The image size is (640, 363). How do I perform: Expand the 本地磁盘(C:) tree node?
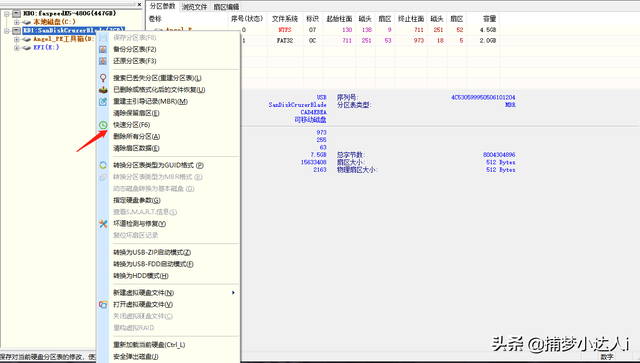tap(17, 22)
